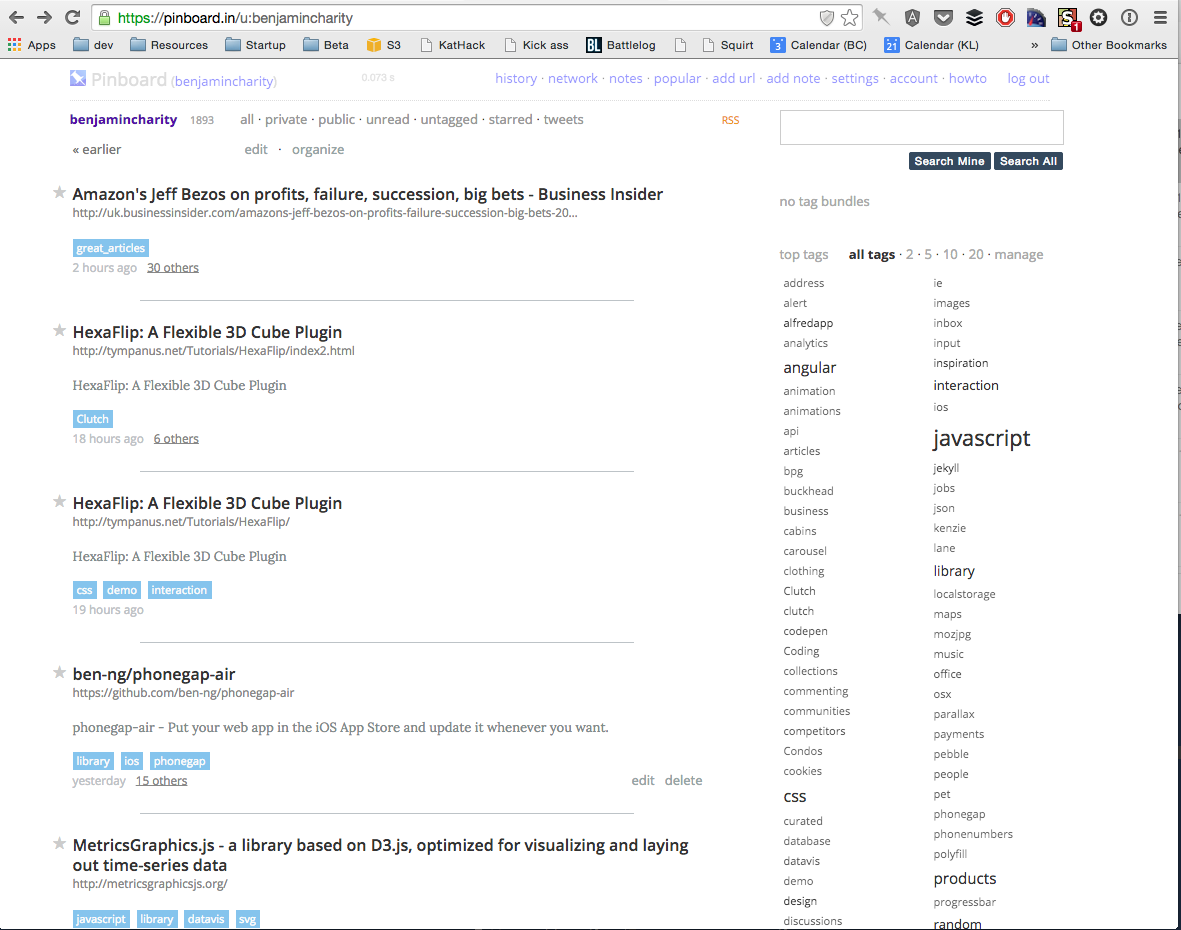Go back with the browser back arrow
The width and height of the screenshot is (1181, 930).
[x=17, y=17]
